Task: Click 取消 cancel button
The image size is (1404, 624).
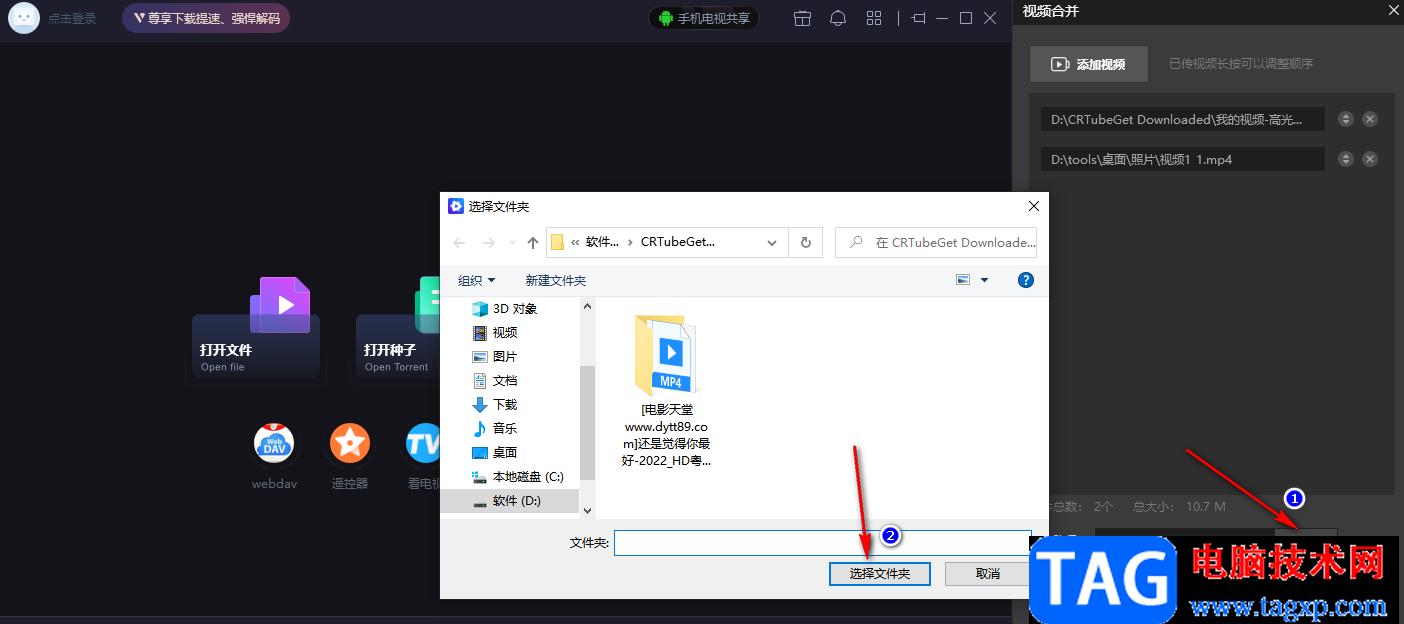Action: pos(987,574)
